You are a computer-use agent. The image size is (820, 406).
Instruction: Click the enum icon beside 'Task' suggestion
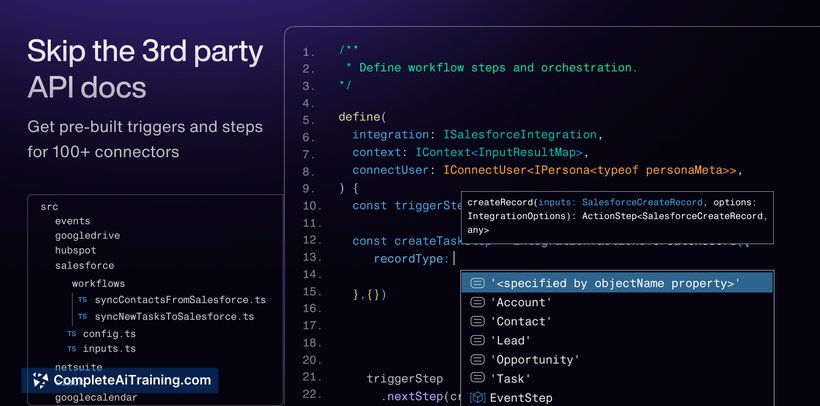point(477,378)
